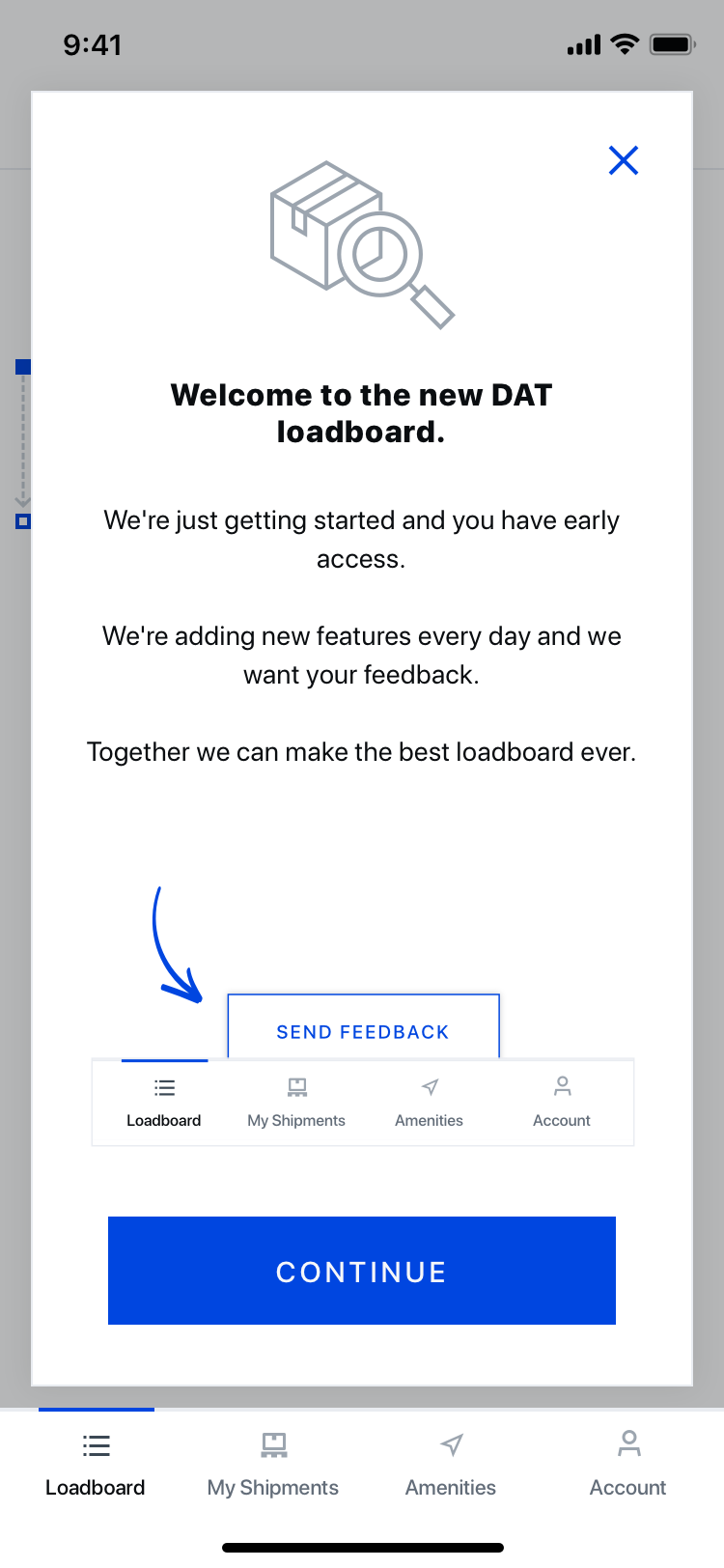Tap the package and magnifier illustration
The image size is (724, 1568).
click(x=361, y=243)
